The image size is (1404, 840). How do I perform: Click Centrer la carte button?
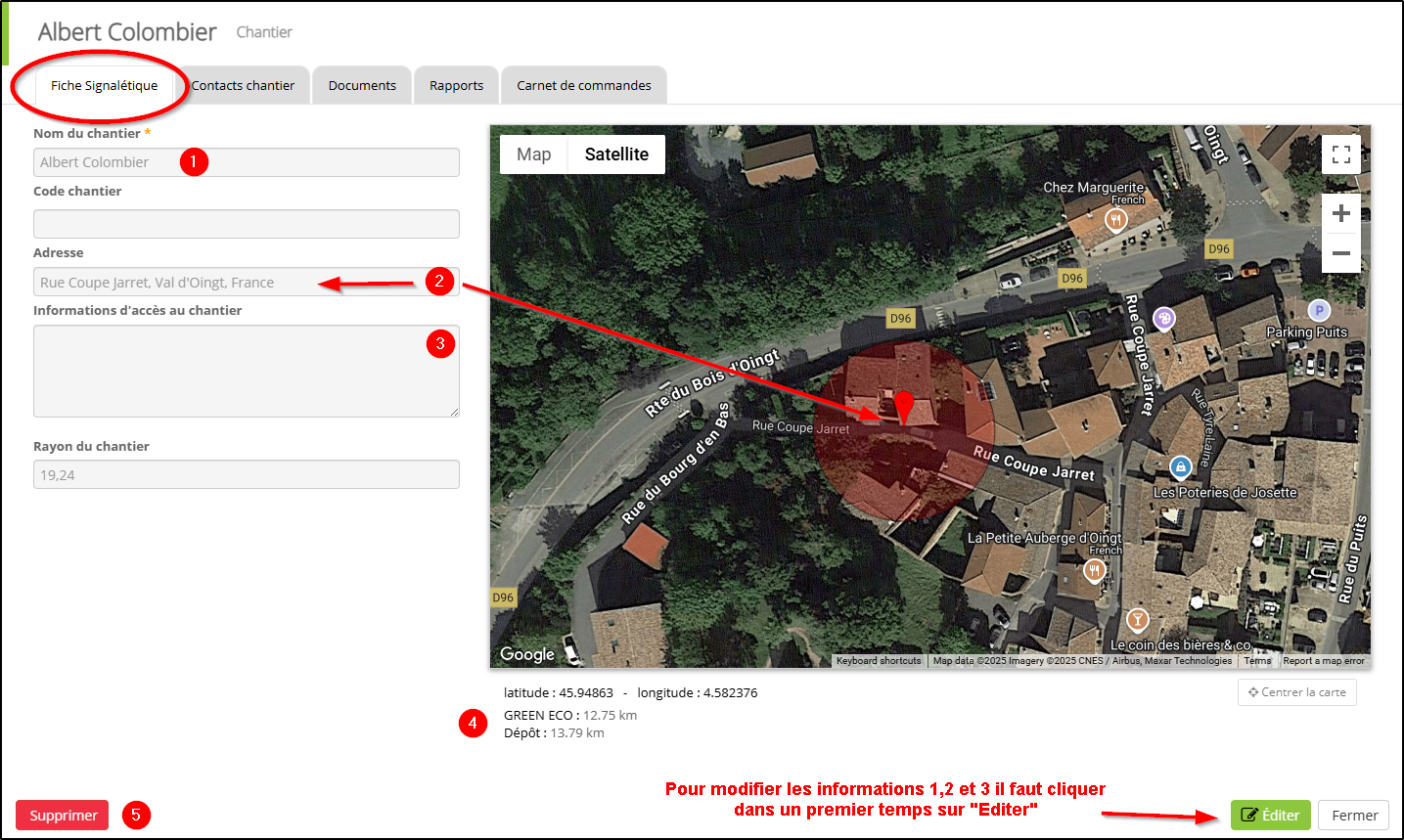pyautogui.click(x=1297, y=692)
